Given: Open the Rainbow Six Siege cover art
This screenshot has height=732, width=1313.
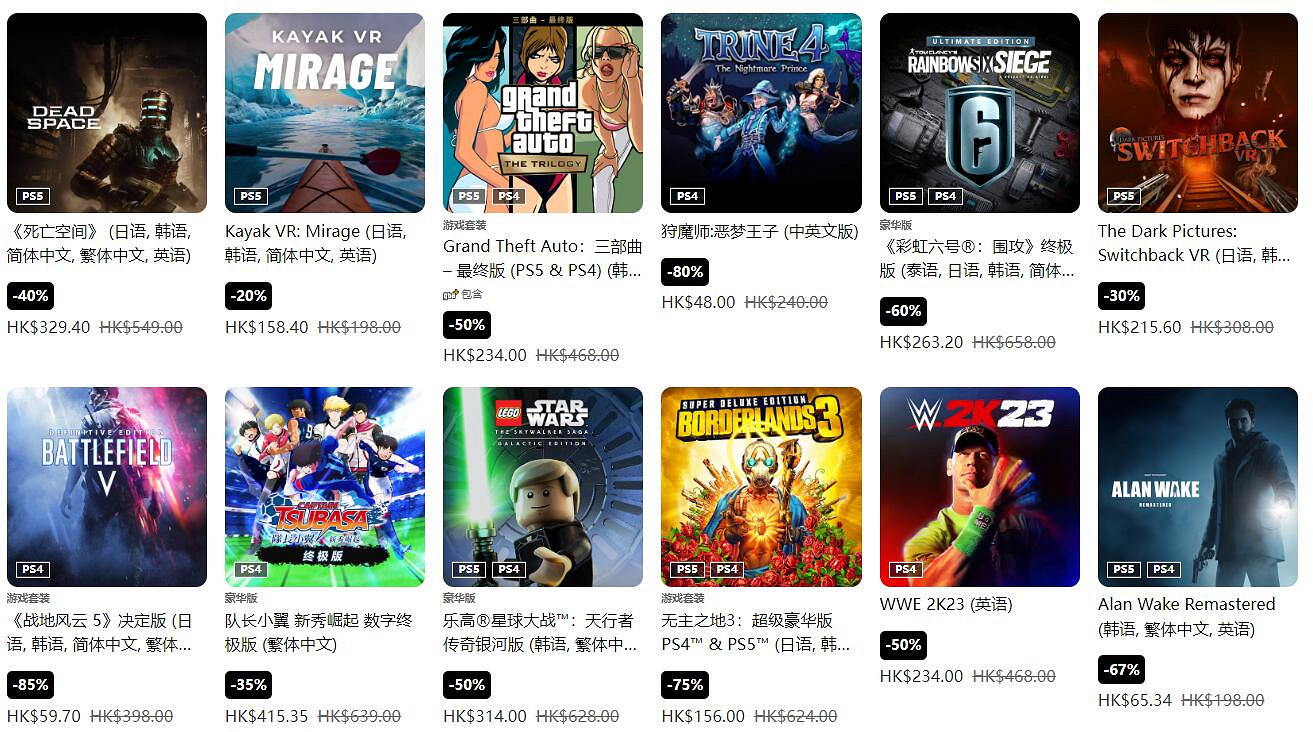Looking at the screenshot, I should coord(980,113).
